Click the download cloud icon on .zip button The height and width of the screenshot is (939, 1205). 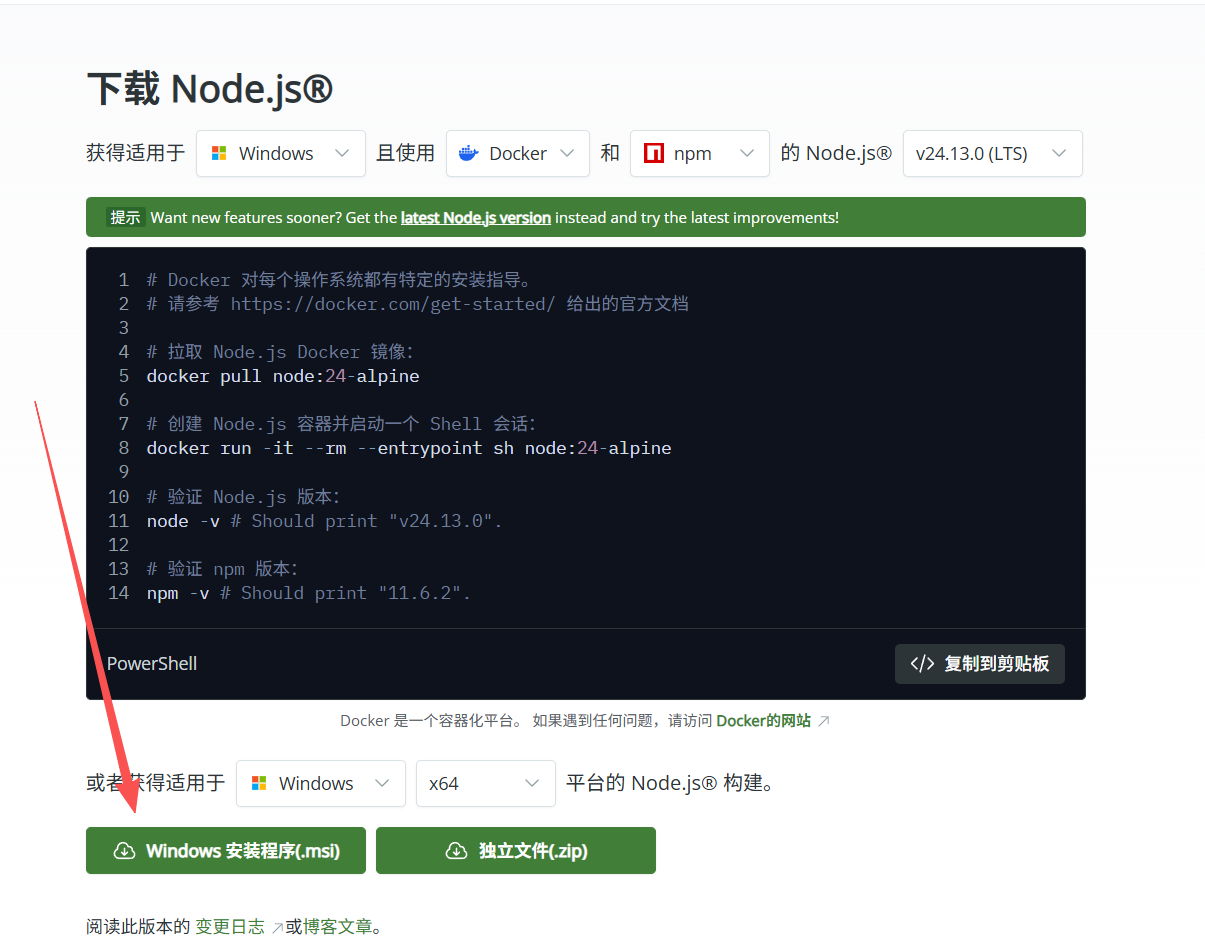point(457,851)
